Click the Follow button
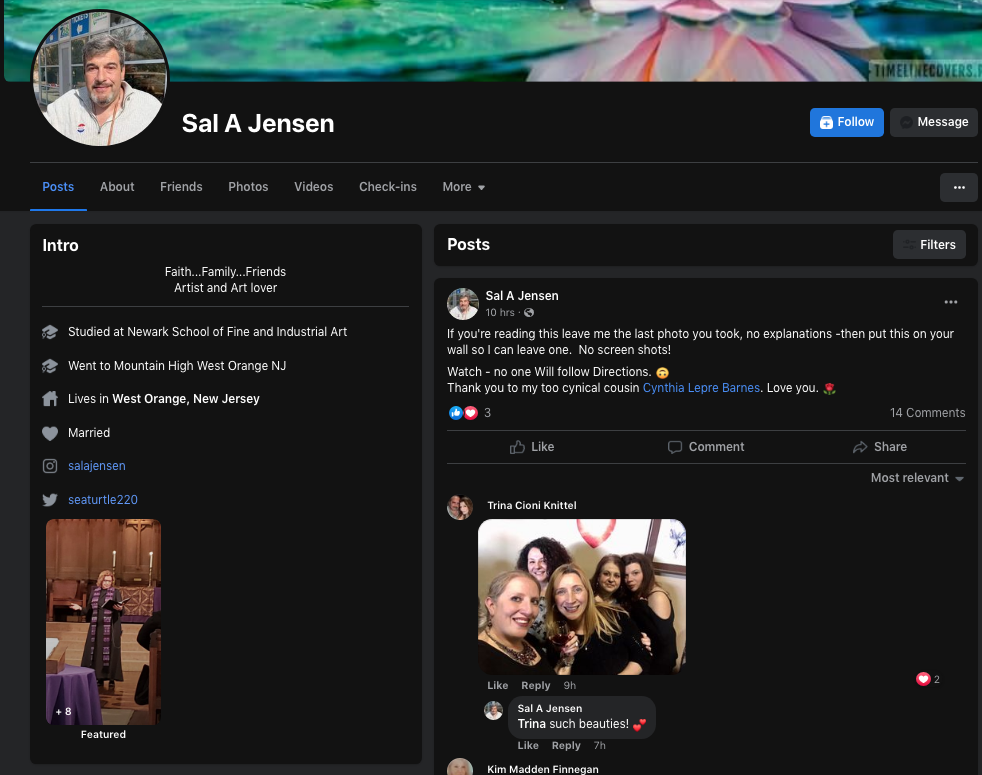Image resolution: width=982 pixels, height=775 pixels. click(x=846, y=122)
